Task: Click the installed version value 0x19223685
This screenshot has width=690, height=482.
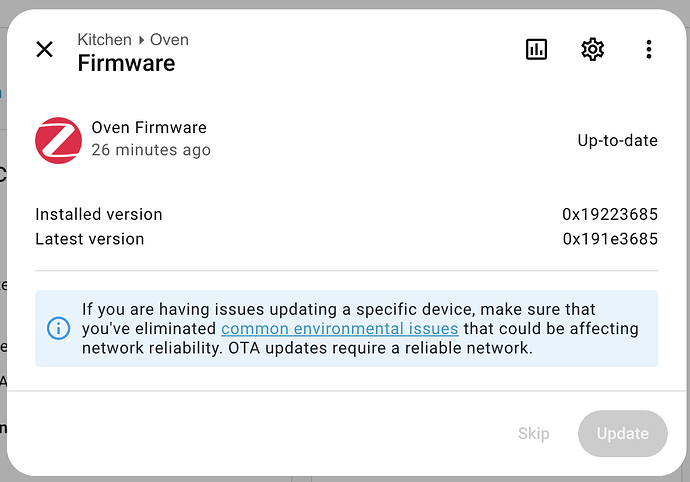Action: pyautogui.click(x=610, y=214)
